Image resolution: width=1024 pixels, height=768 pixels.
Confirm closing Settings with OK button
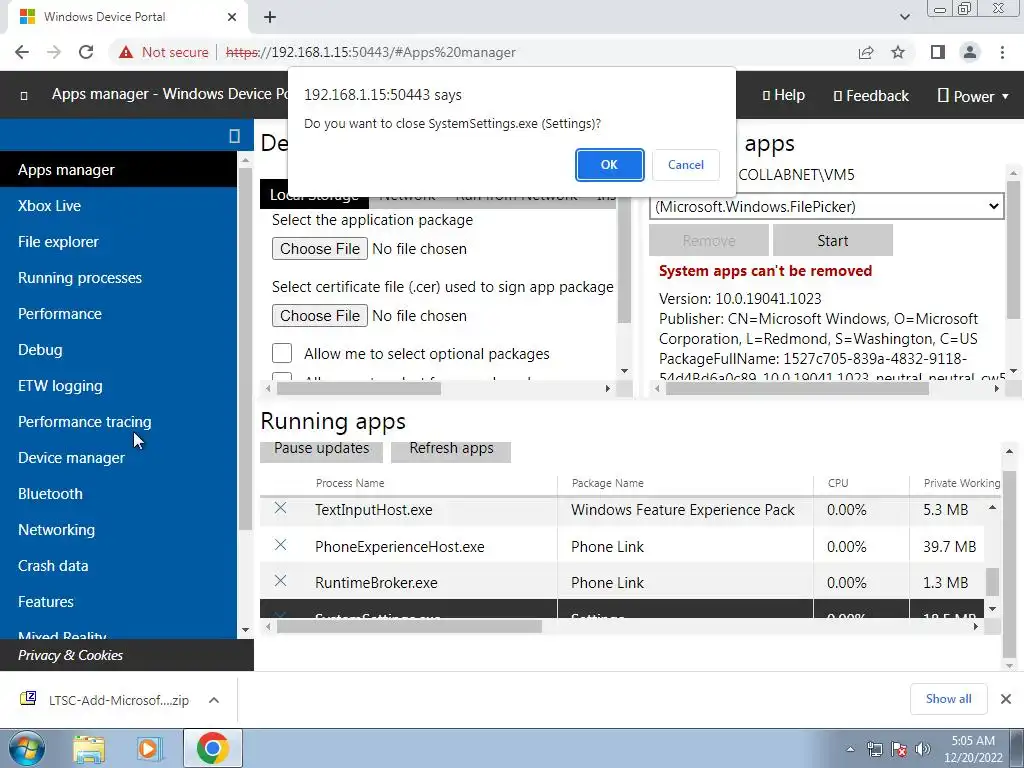click(x=609, y=165)
